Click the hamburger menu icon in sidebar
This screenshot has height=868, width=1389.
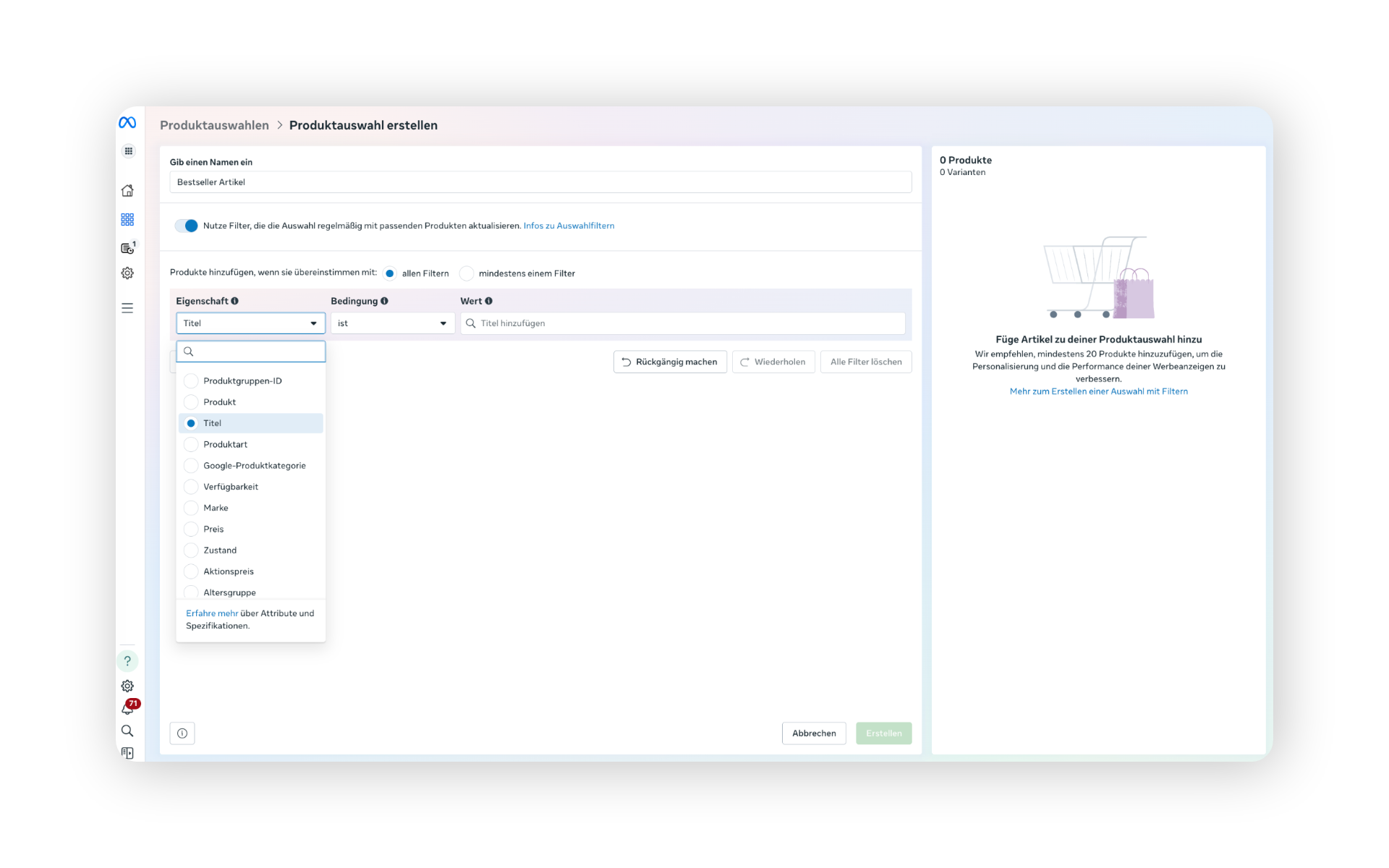coord(127,308)
